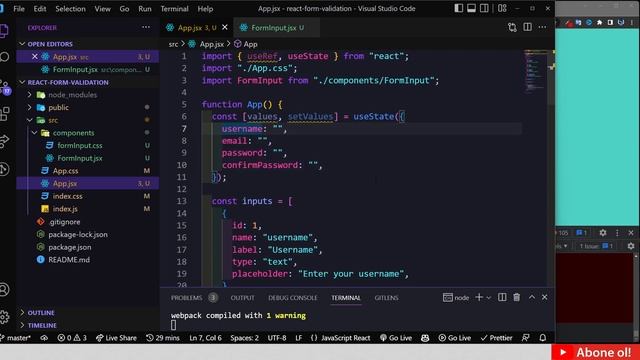Image resolution: width=640 pixels, height=360 pixels.
Task: Toggle secondary side bar layout icon
Action: coord(484,8)
